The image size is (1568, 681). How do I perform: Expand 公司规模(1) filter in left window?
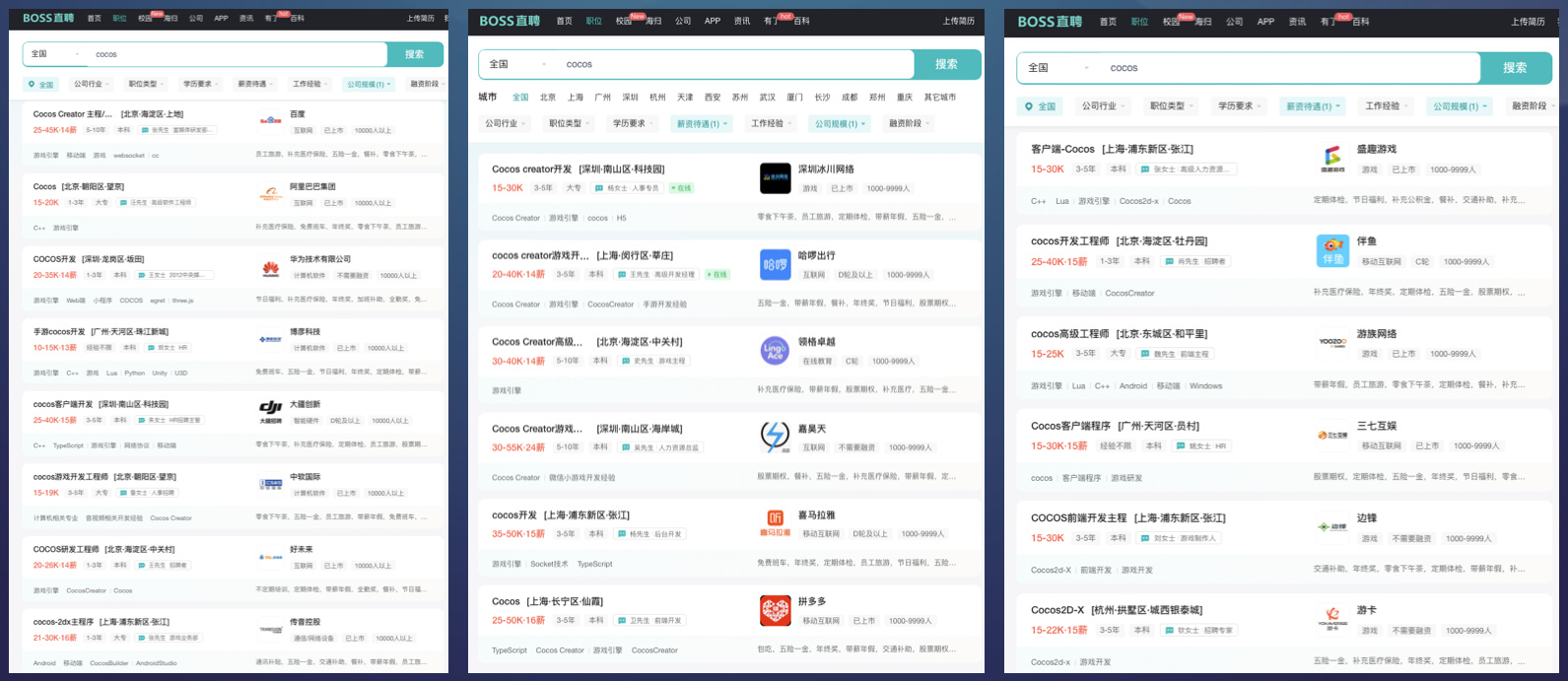coord(370,85)
